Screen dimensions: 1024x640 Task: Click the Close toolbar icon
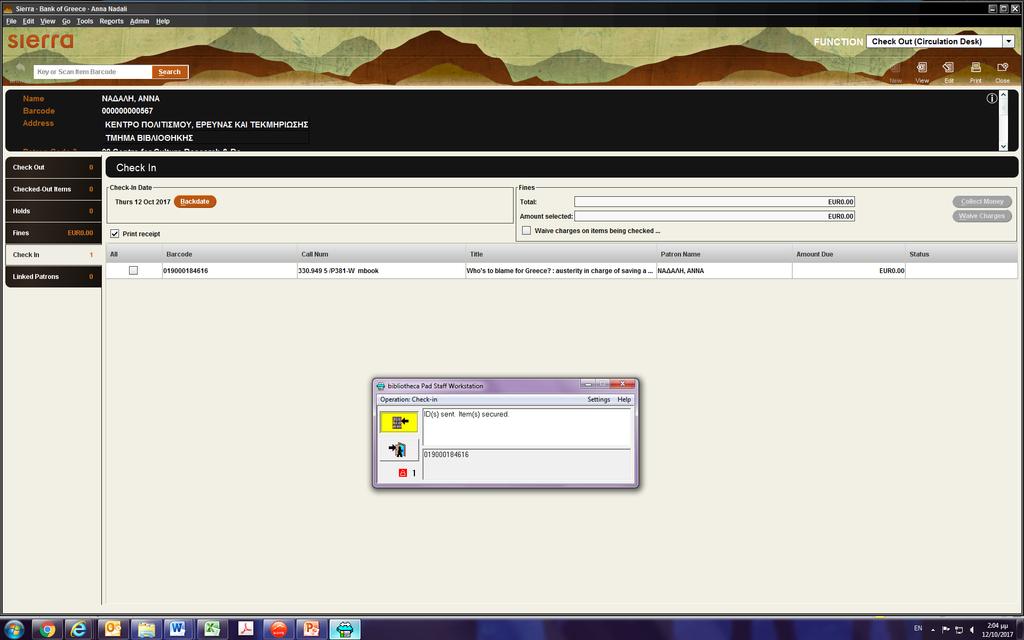pyautogui.click(x=1002, y=71)
